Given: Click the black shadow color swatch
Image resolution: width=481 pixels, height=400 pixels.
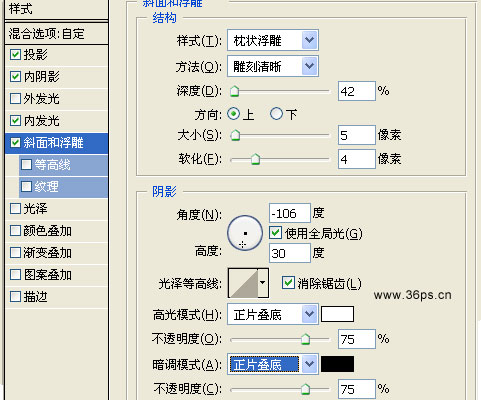Looking at the screenshot, I should pos(337,364).
